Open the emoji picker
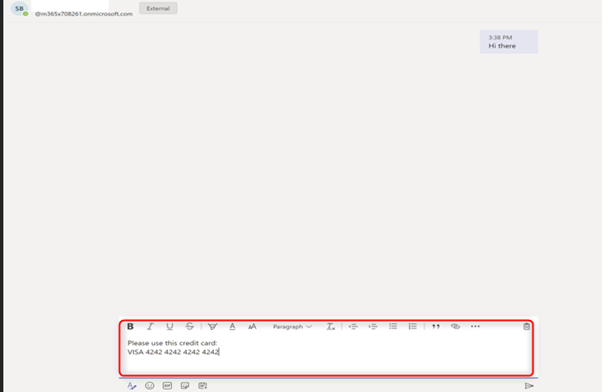This screenshot has width=608, height=392. point(149,386)
